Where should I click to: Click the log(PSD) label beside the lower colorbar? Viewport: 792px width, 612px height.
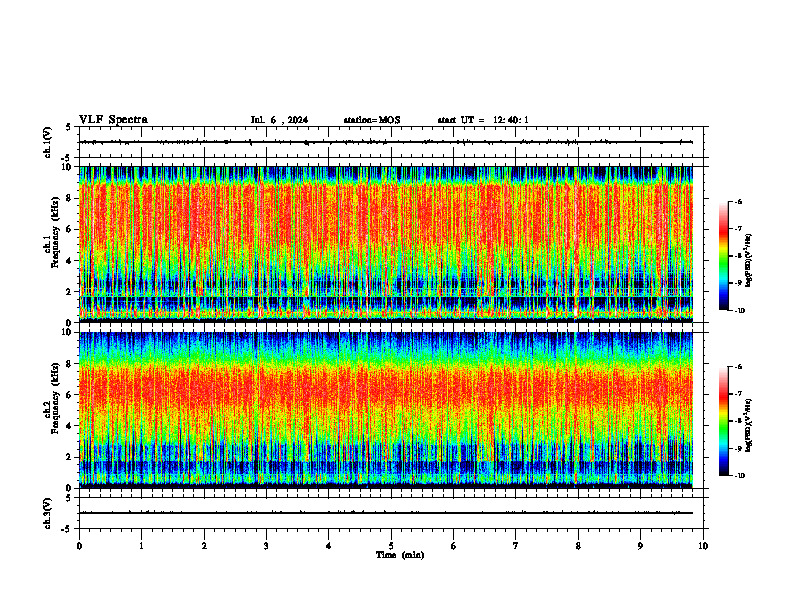point(749,425)
